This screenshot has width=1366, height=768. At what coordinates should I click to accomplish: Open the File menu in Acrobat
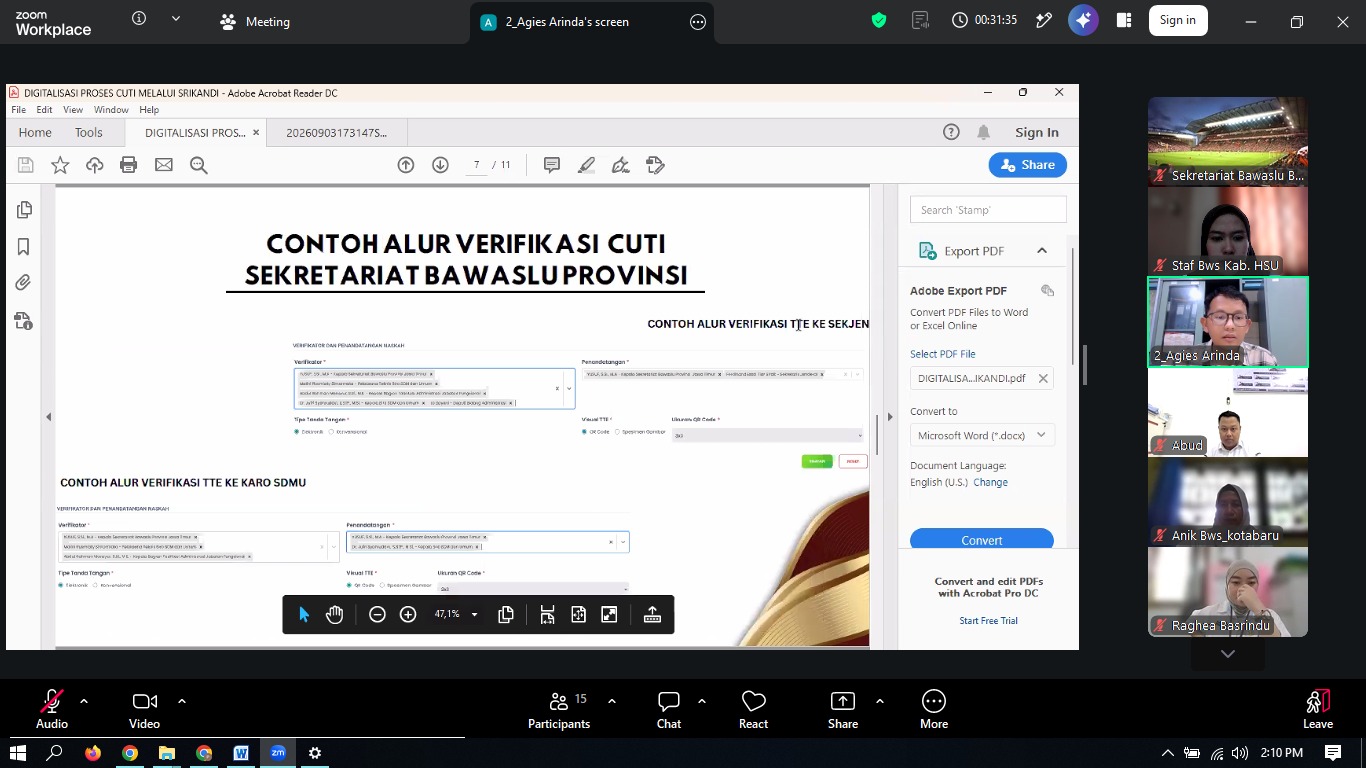pyautogui.click(x=19, y=110)
